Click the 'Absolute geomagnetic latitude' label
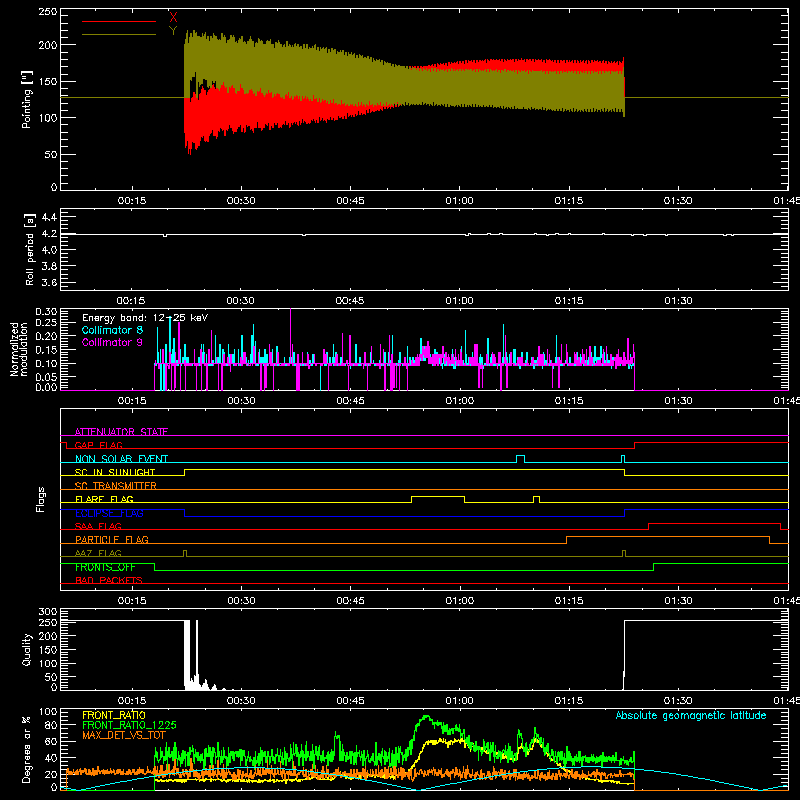Image resolution: width=800 pixels, height=800 pixels. point(691,715)
